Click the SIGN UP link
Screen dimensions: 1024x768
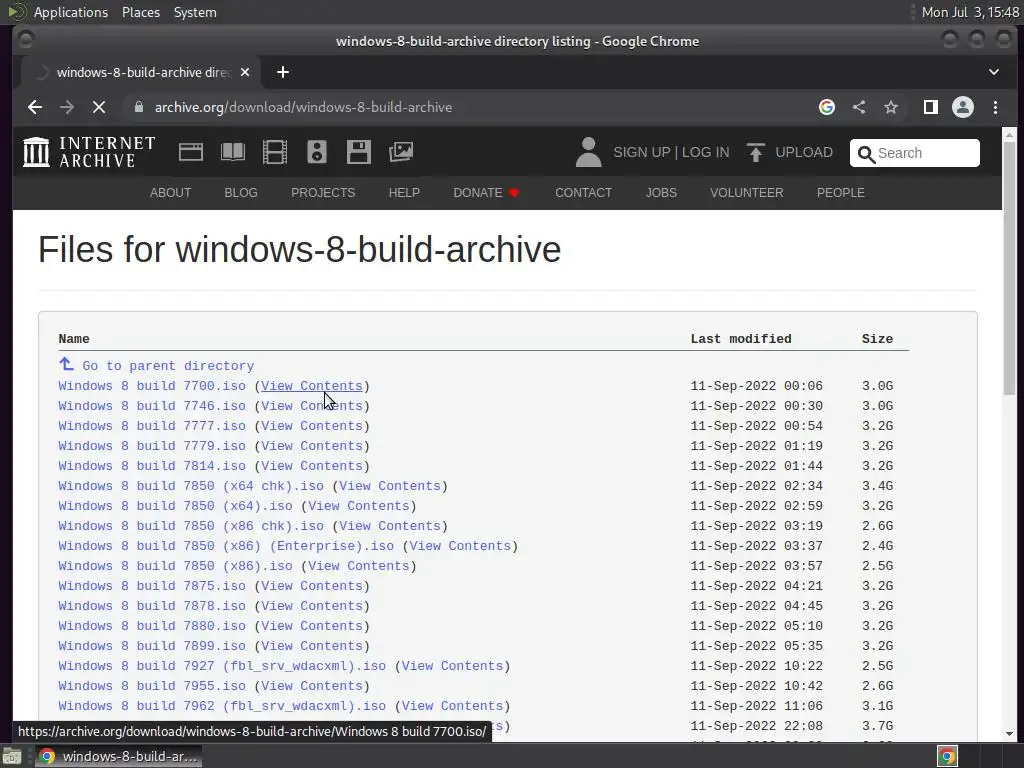tap(642, 152)
